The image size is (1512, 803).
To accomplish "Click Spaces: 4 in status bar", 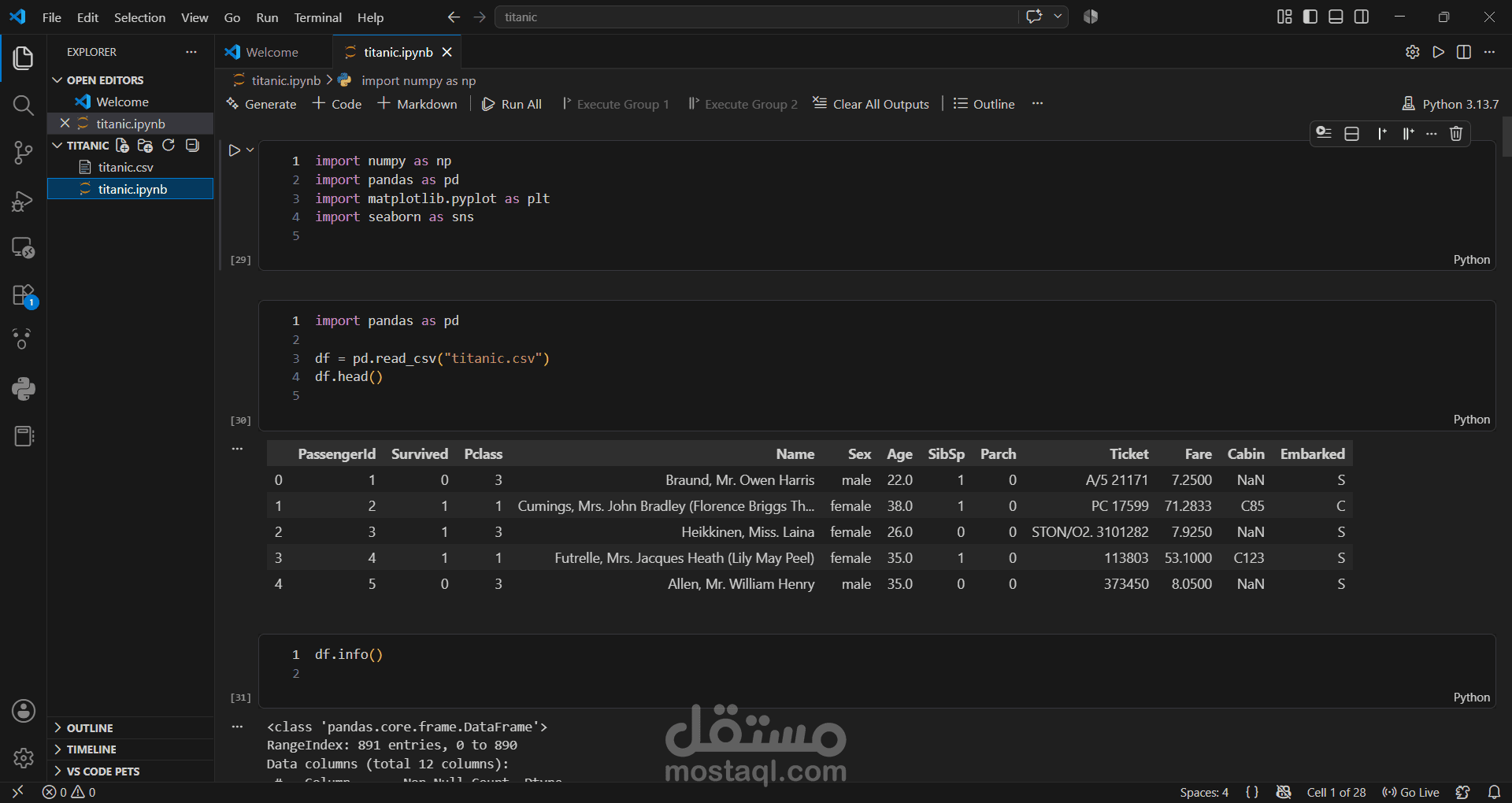I will point(1204,793).
